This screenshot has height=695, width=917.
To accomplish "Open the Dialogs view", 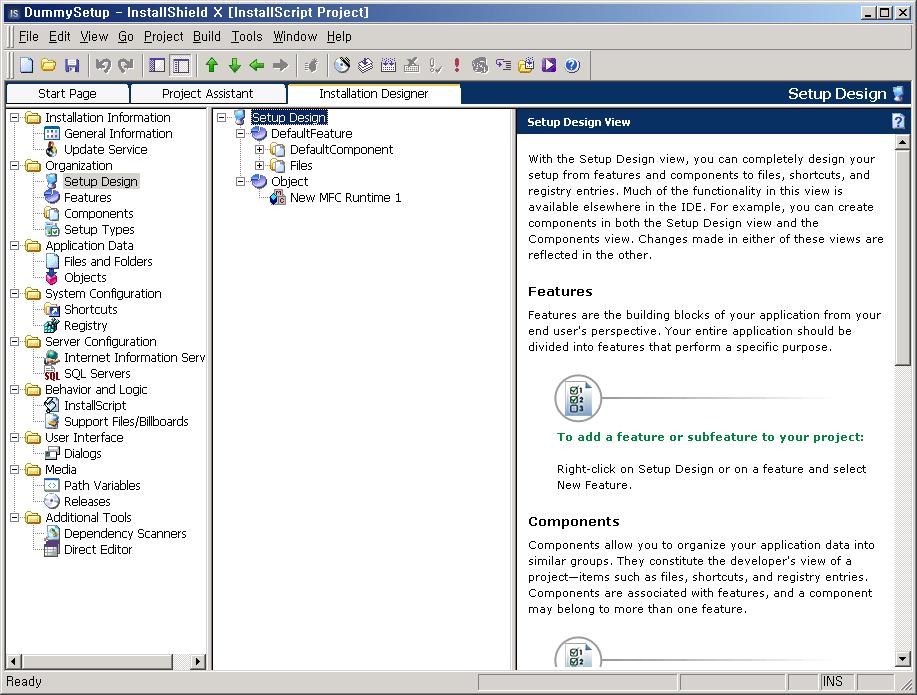I will [82, 453].
